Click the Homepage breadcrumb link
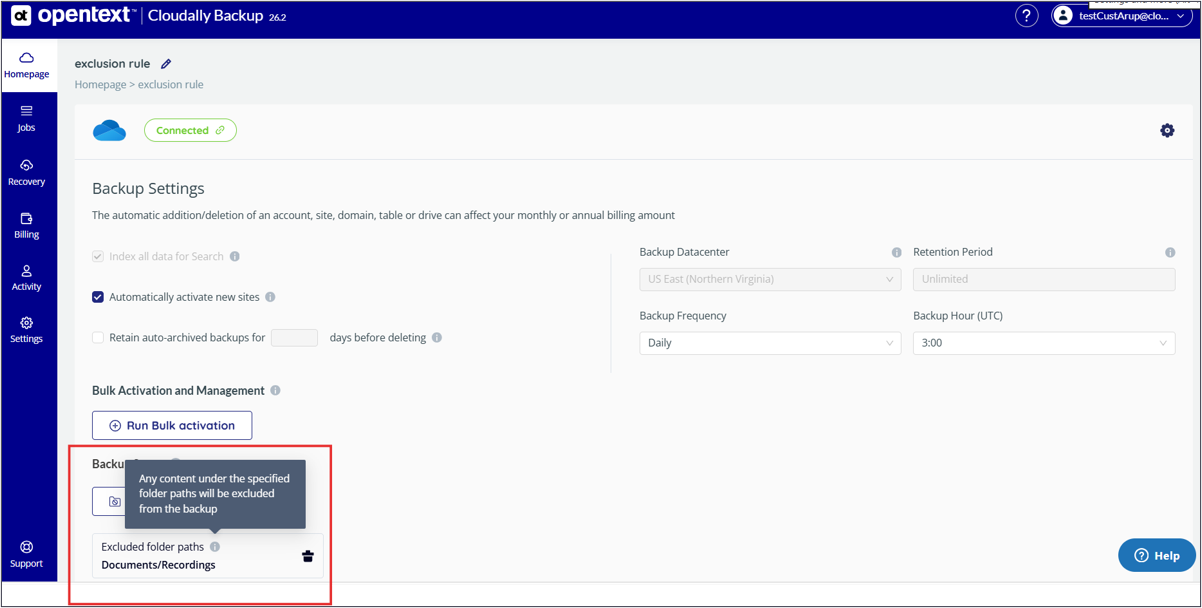 [x=100, y=85]
